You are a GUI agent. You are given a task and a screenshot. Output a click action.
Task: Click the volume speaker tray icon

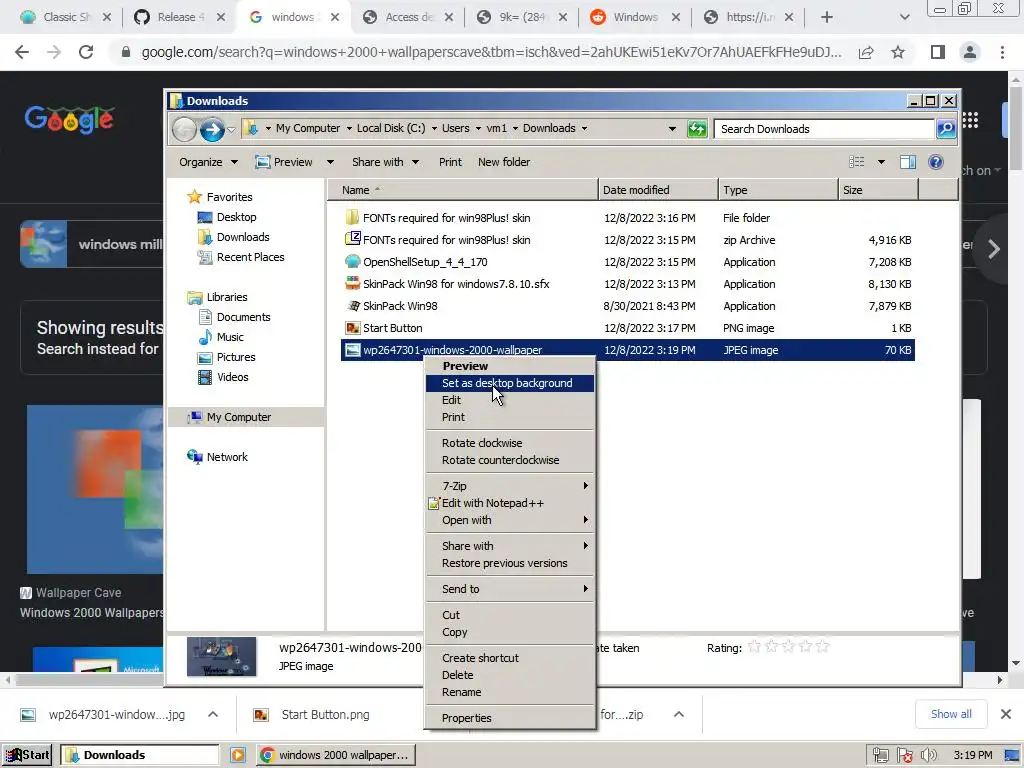[929, 755]
